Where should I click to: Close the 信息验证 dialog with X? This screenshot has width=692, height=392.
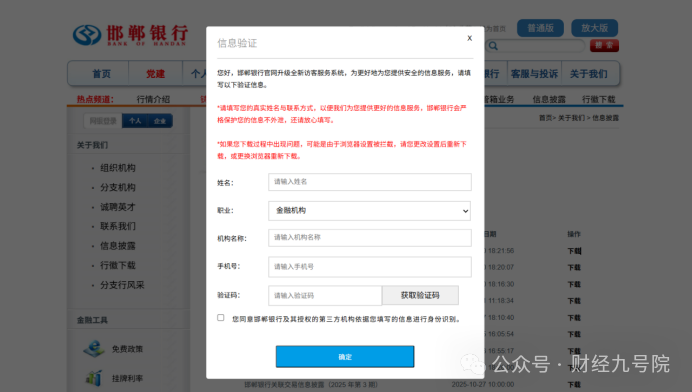[x=470, y=38]
